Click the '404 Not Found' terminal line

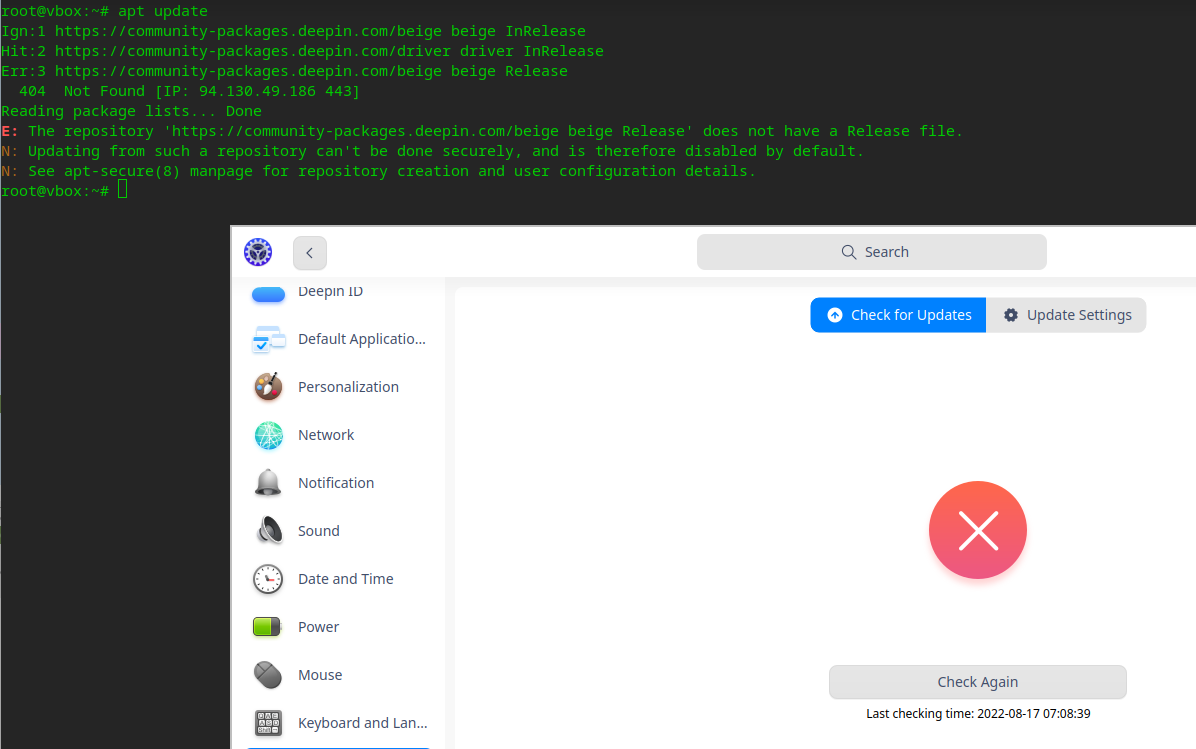(x=189, y=92)
